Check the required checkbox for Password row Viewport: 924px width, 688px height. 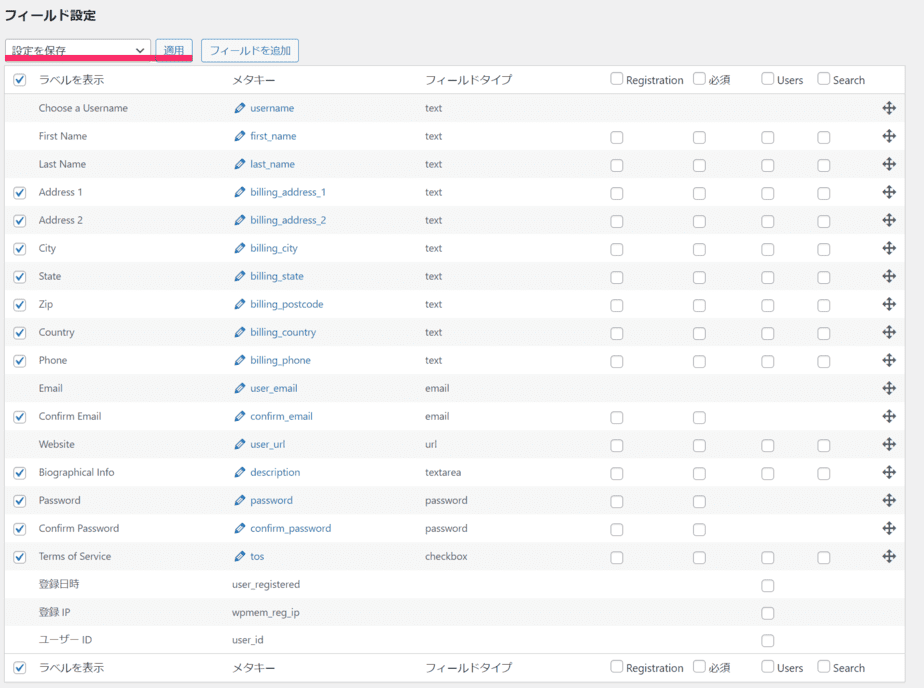[x=699, y=502]
